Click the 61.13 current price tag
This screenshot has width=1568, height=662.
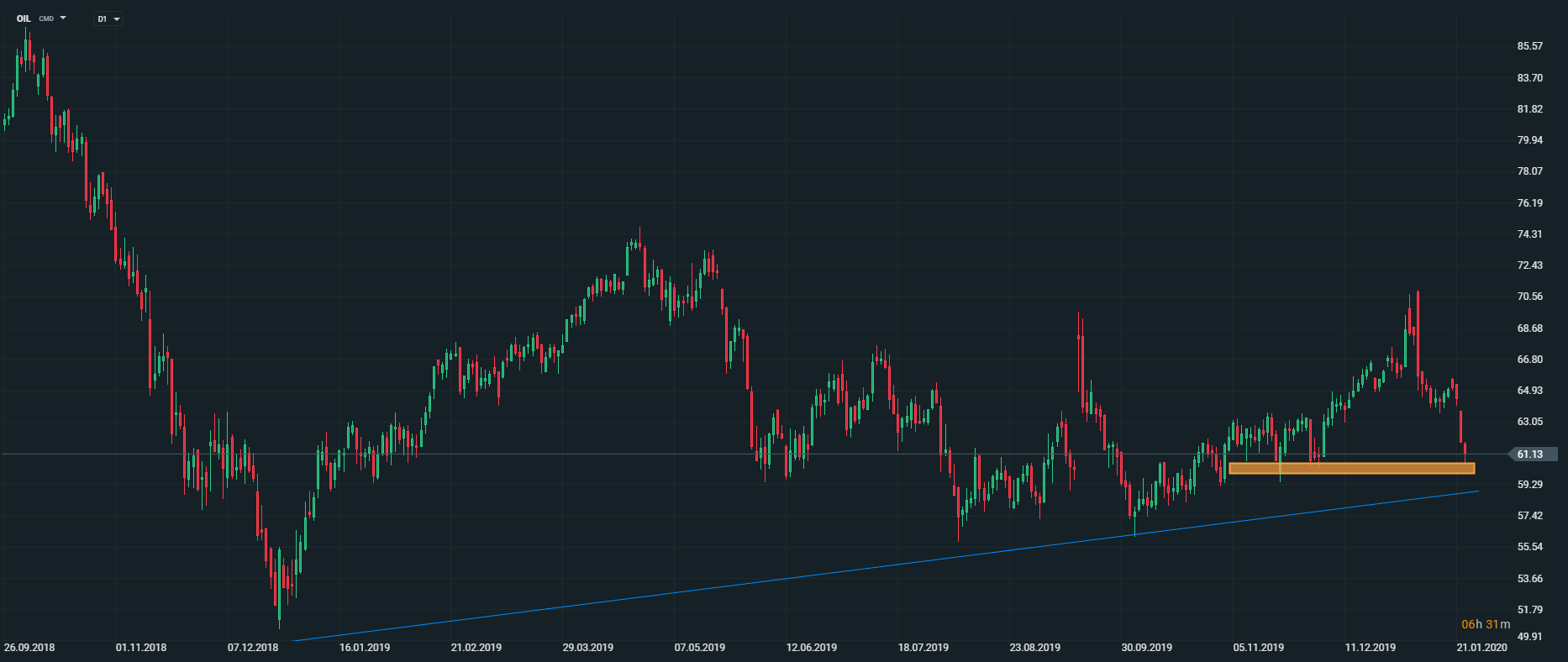pos(1531,454)
